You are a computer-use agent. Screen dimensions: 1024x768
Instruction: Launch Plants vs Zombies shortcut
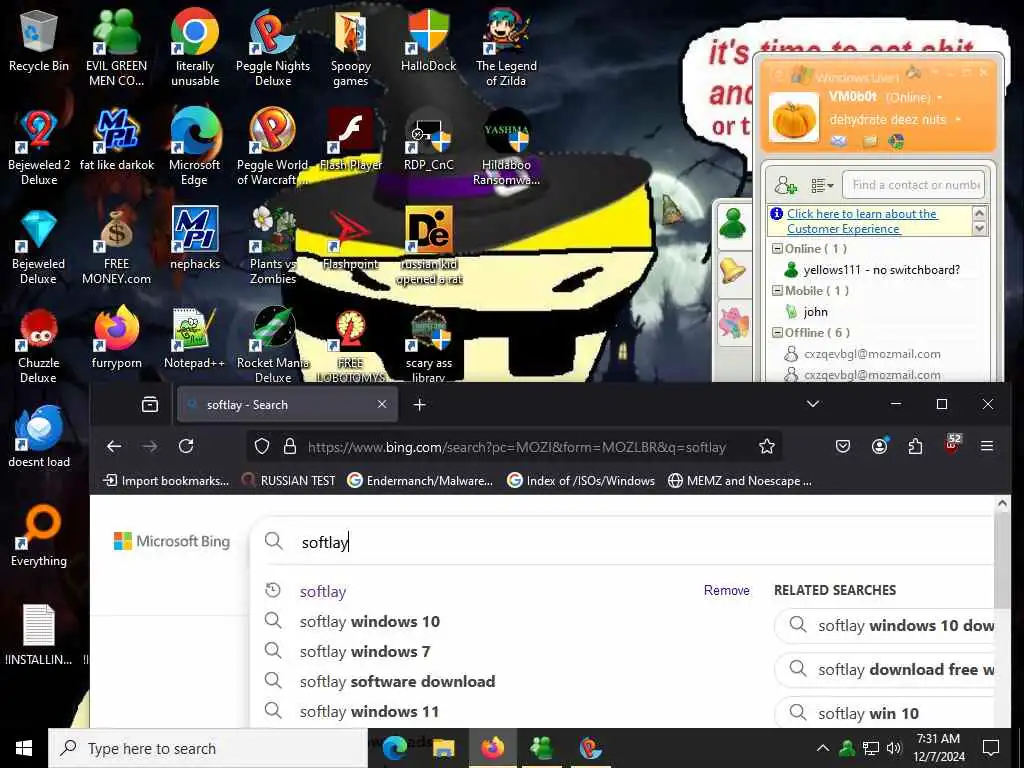point(273,247)
